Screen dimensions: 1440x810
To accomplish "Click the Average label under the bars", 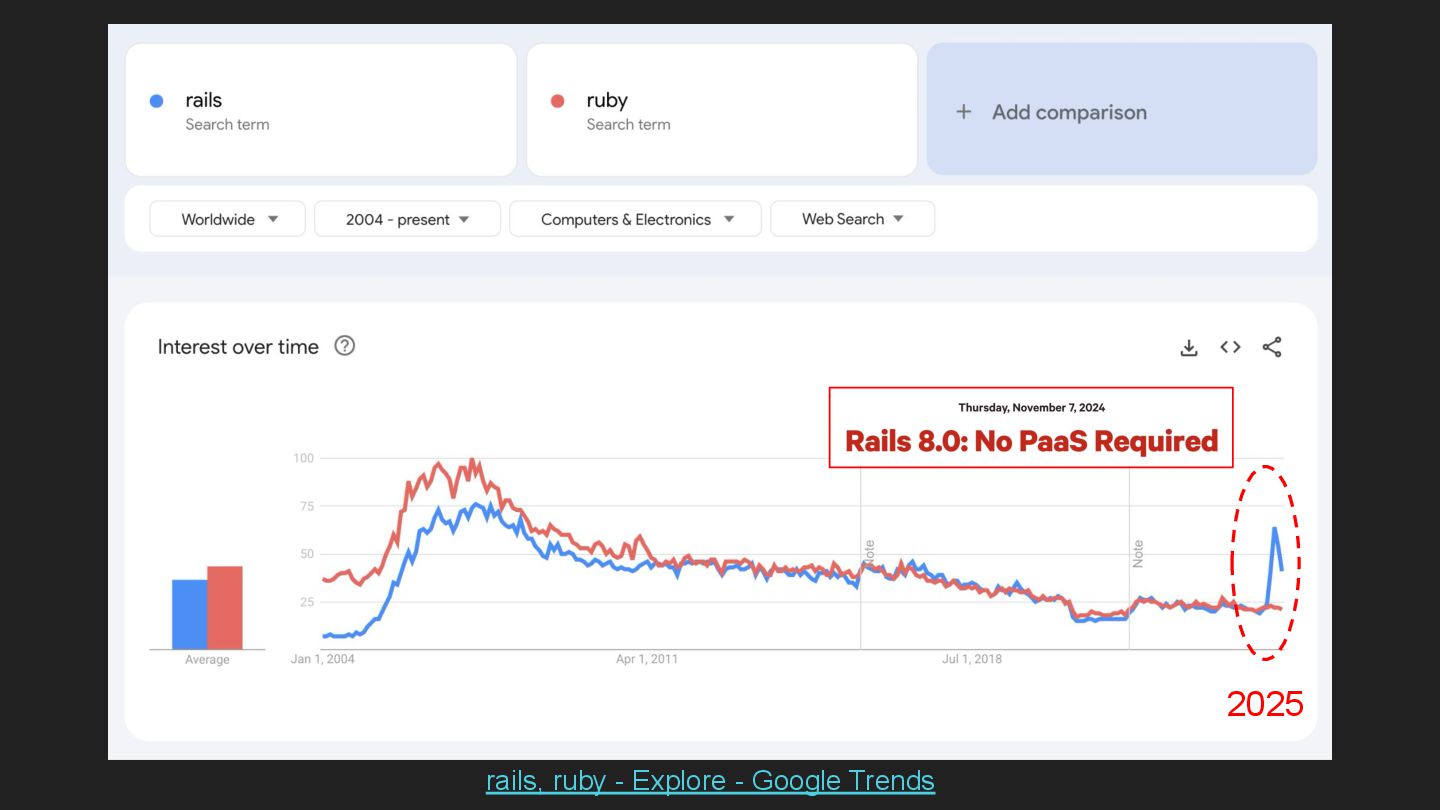I will 207,660.
